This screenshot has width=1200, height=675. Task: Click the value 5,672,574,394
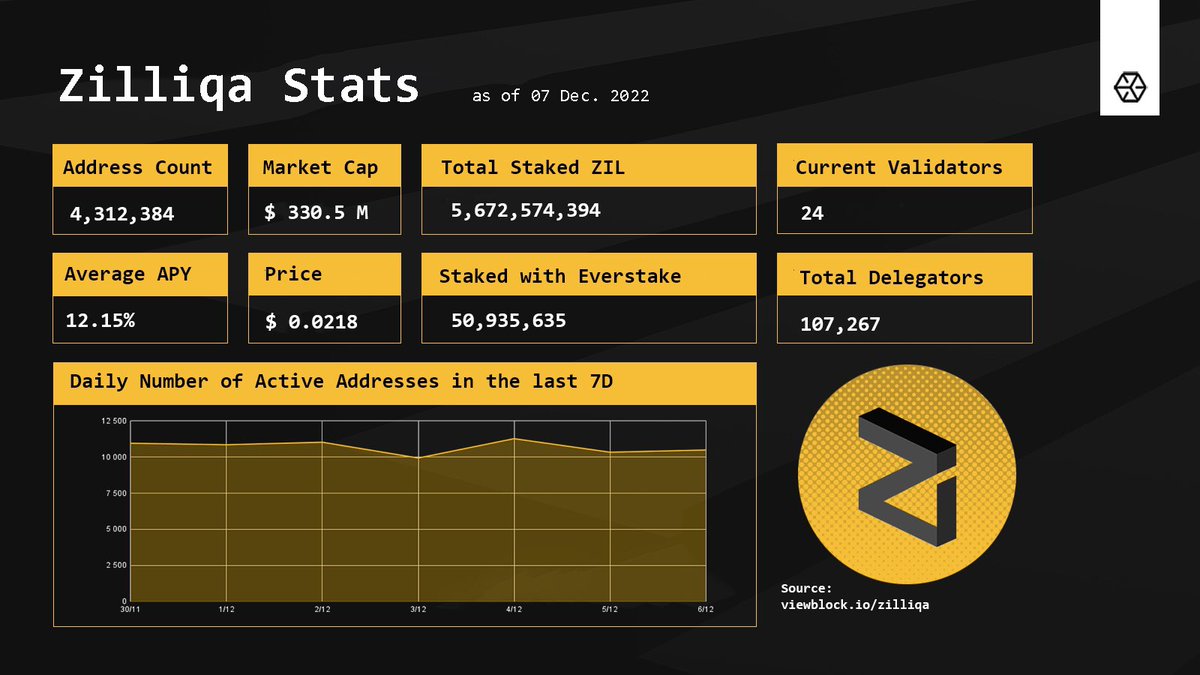coord(526,211)
